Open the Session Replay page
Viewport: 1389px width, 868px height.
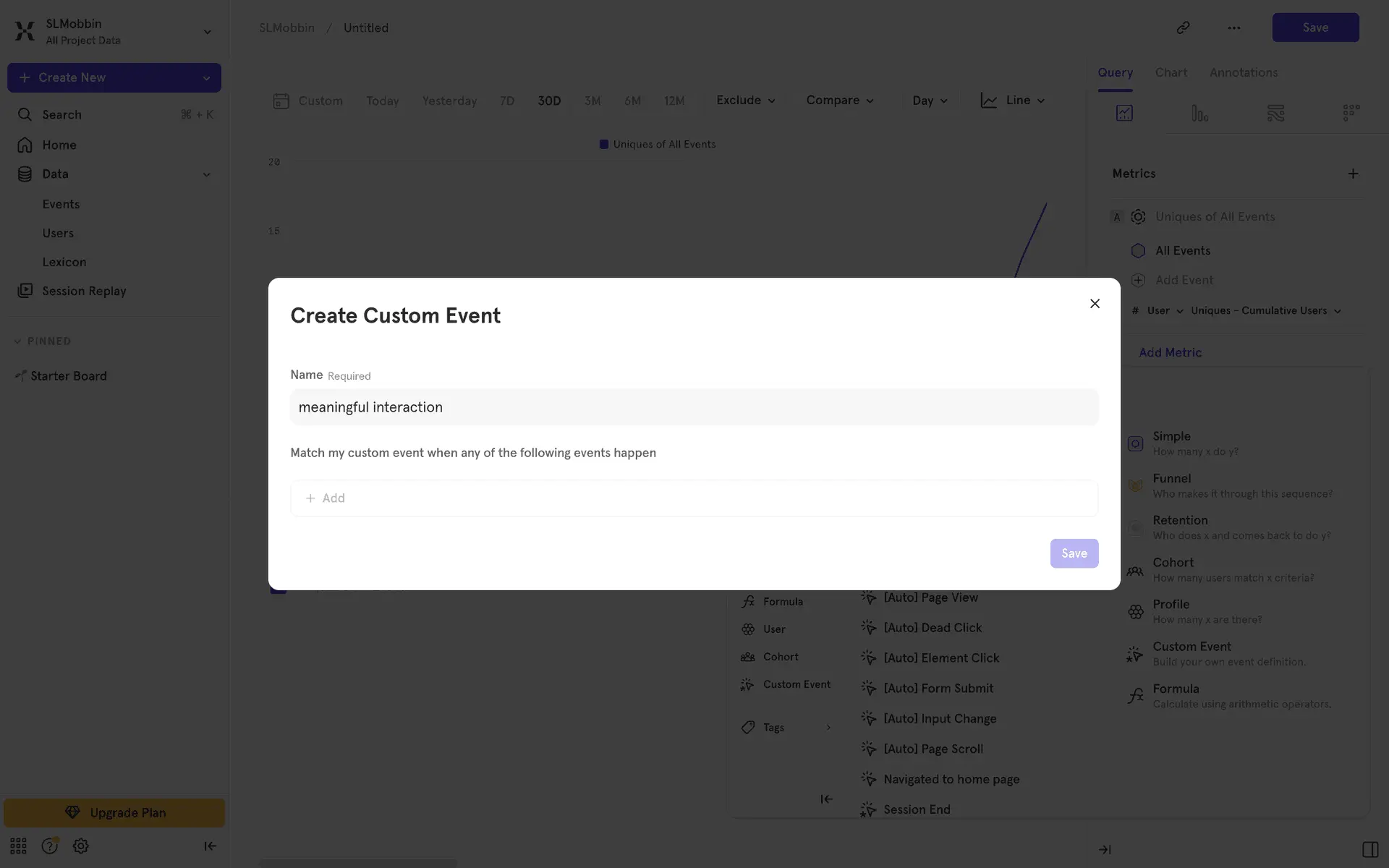point(84,291)
